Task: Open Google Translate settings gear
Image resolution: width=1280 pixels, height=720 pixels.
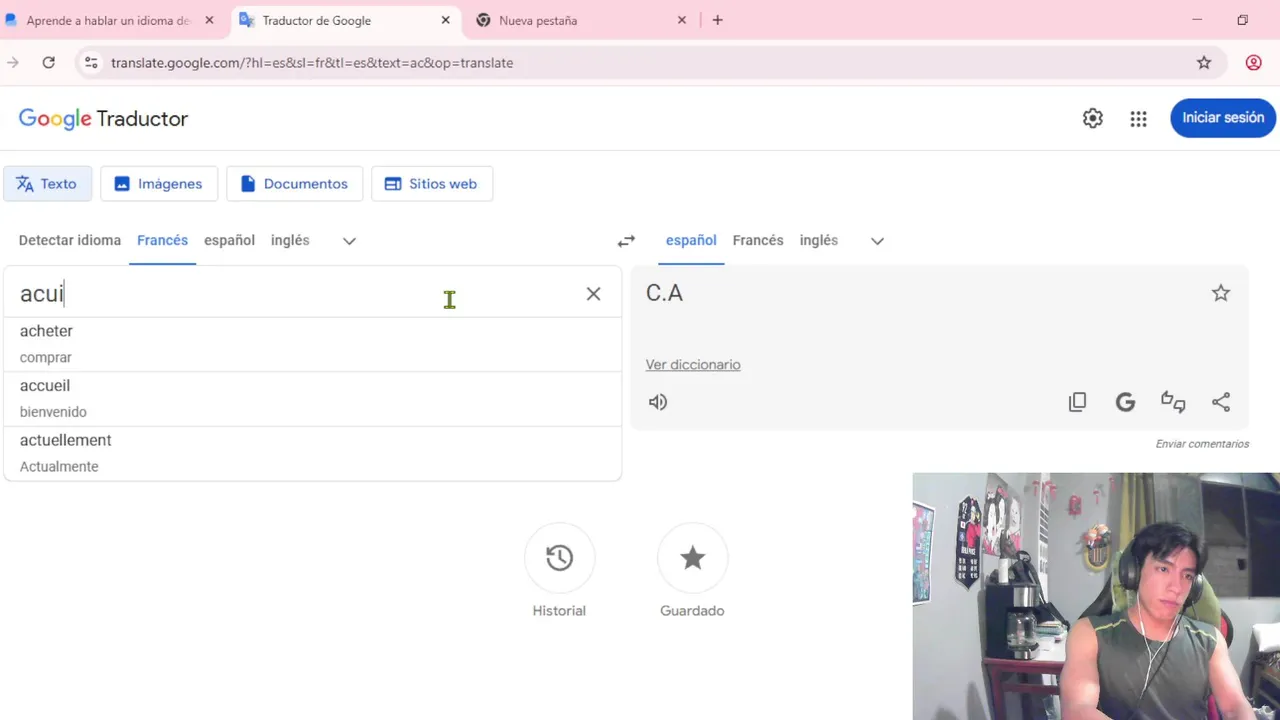Action: (1093, 118)
